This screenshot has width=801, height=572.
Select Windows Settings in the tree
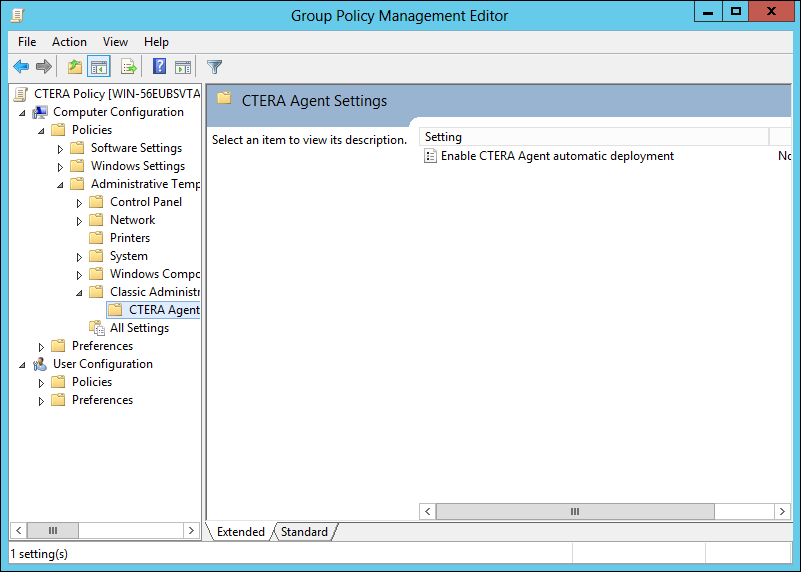tap(138, 166)
